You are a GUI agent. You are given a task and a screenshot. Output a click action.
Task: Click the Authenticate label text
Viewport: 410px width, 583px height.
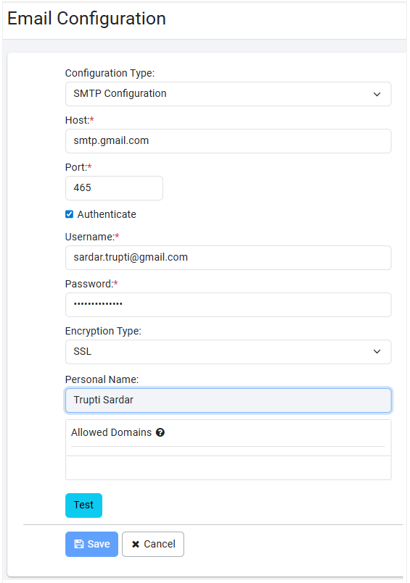(107, 215)
